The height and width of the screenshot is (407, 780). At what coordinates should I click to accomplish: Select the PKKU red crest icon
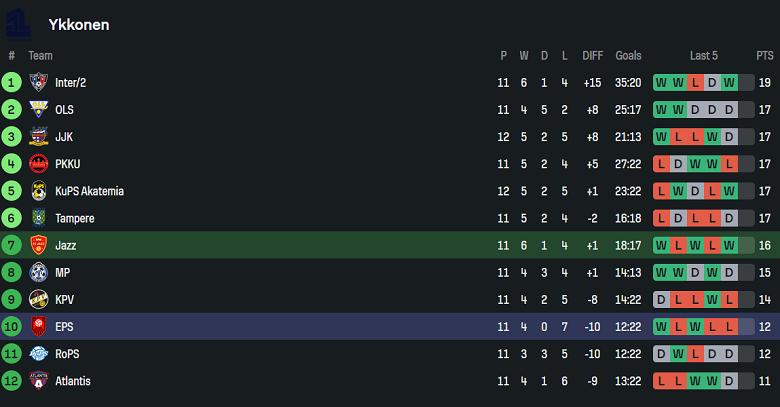tap(39, 164)
